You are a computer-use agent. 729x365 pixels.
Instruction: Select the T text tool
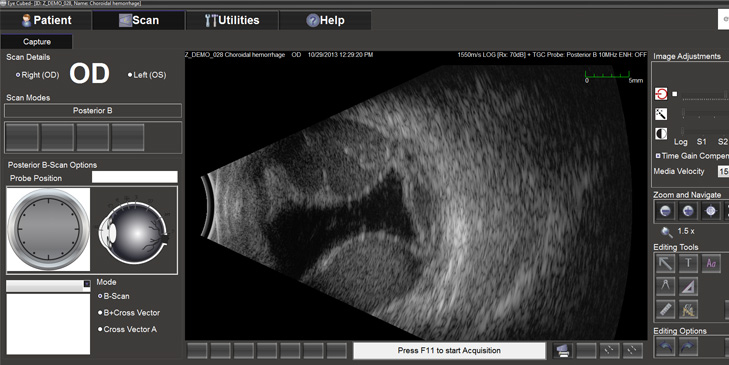(688, 264)
